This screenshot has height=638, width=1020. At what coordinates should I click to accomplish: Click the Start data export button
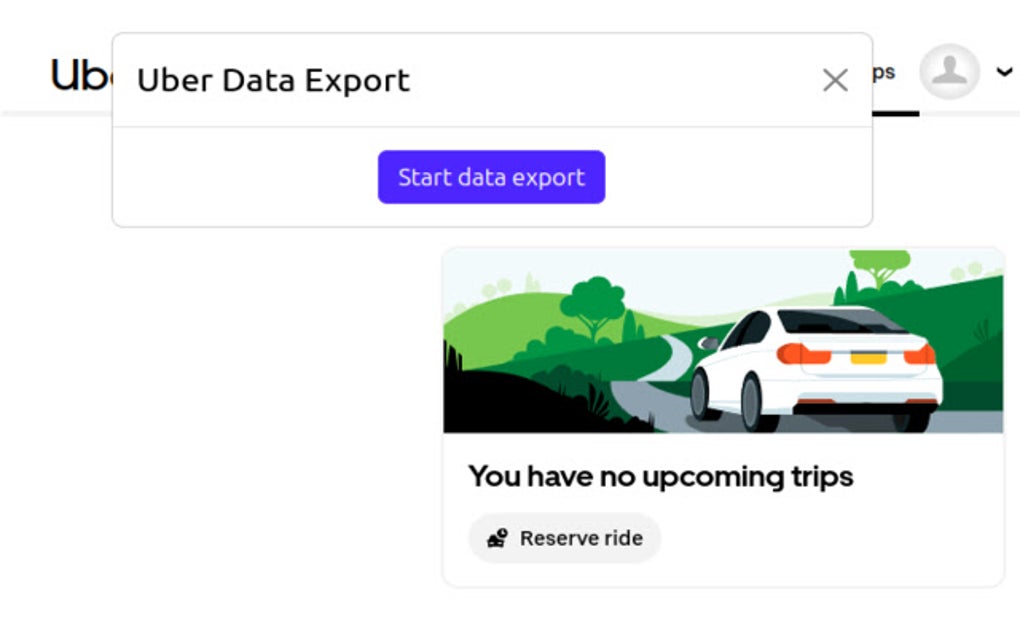[x=491, y=177]
